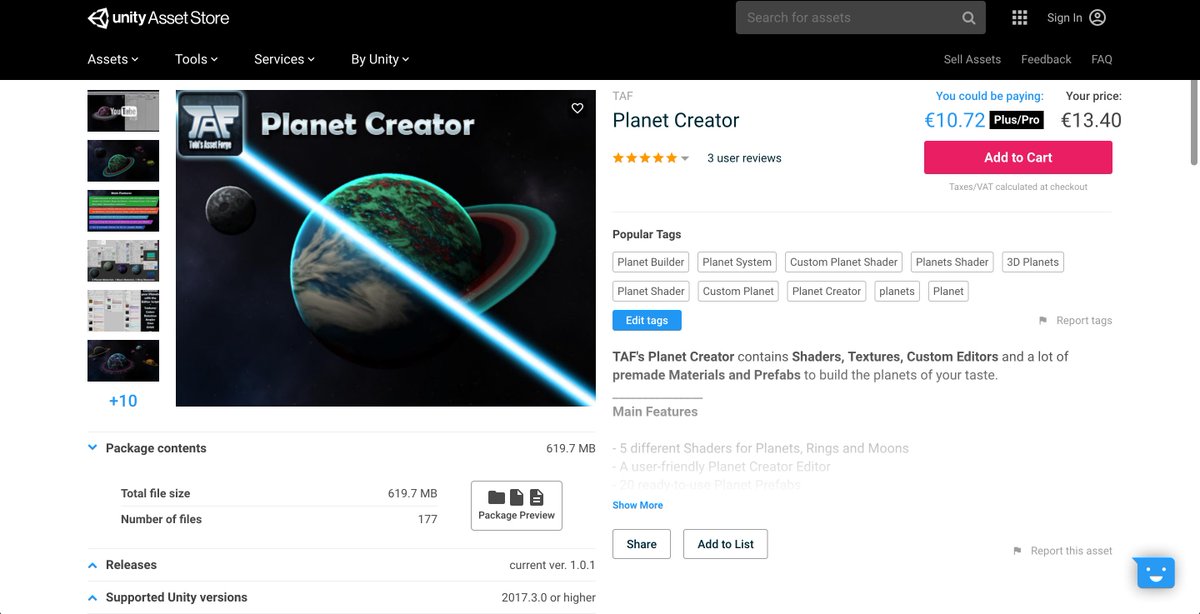Select the Custom Planet tag
The height and width of the screenshot is (614, 1200).
pyautogui.click(x=738, y=291)
